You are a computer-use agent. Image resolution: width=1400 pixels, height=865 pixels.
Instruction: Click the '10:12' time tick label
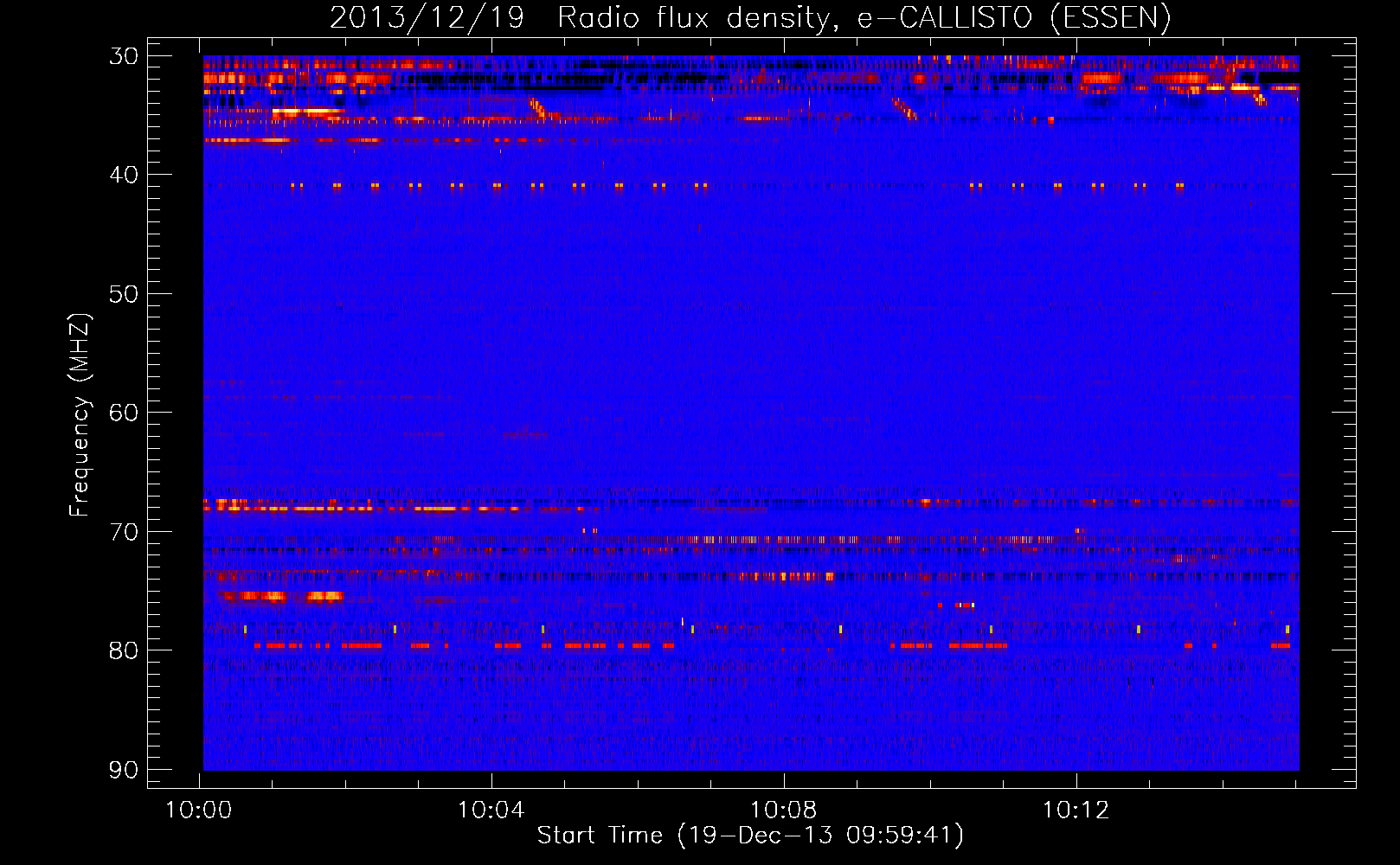click(x=1076, y=811)
